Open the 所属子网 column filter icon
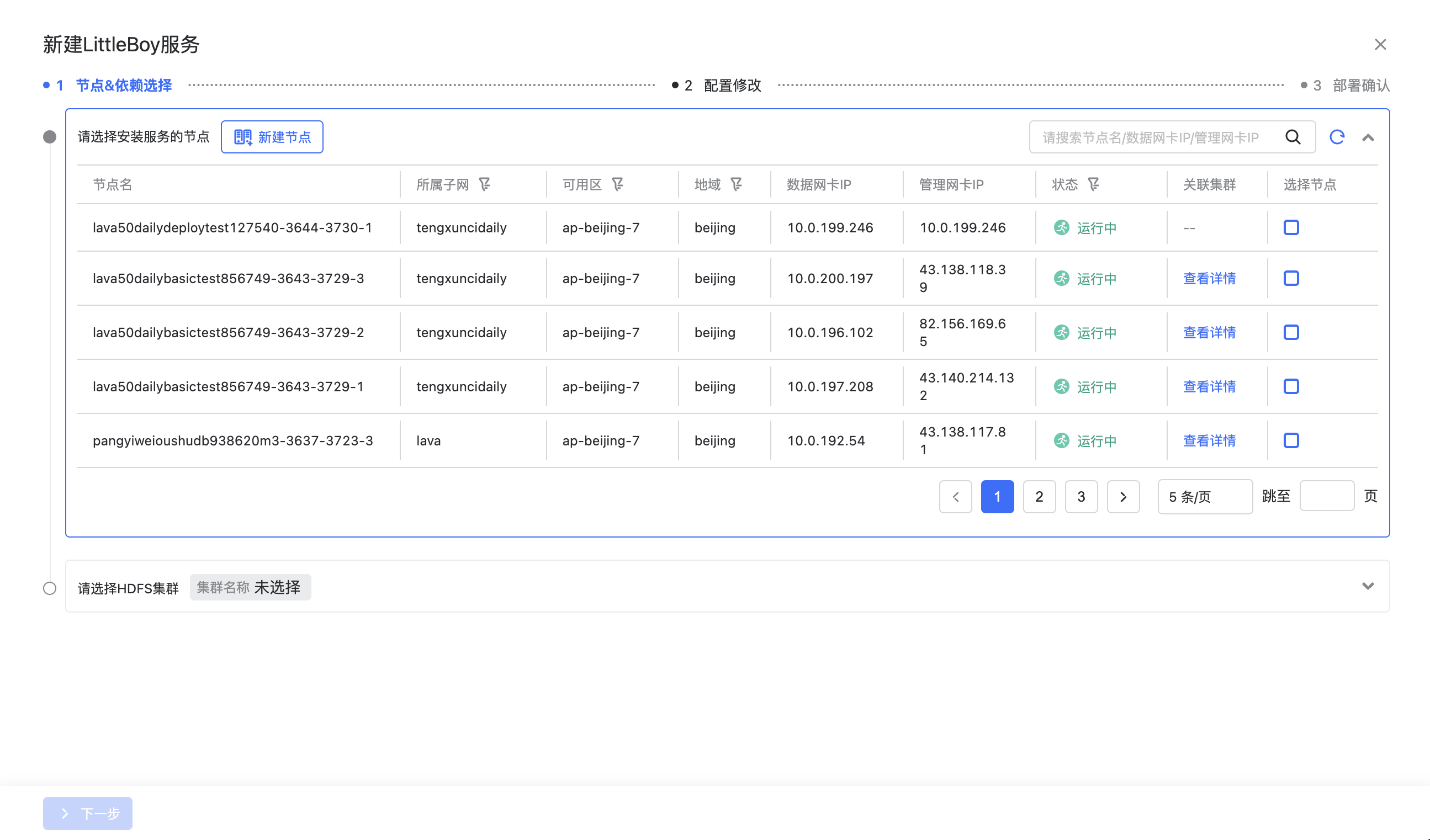Viewport: 1430px width, 840px height. coord(485,184)
